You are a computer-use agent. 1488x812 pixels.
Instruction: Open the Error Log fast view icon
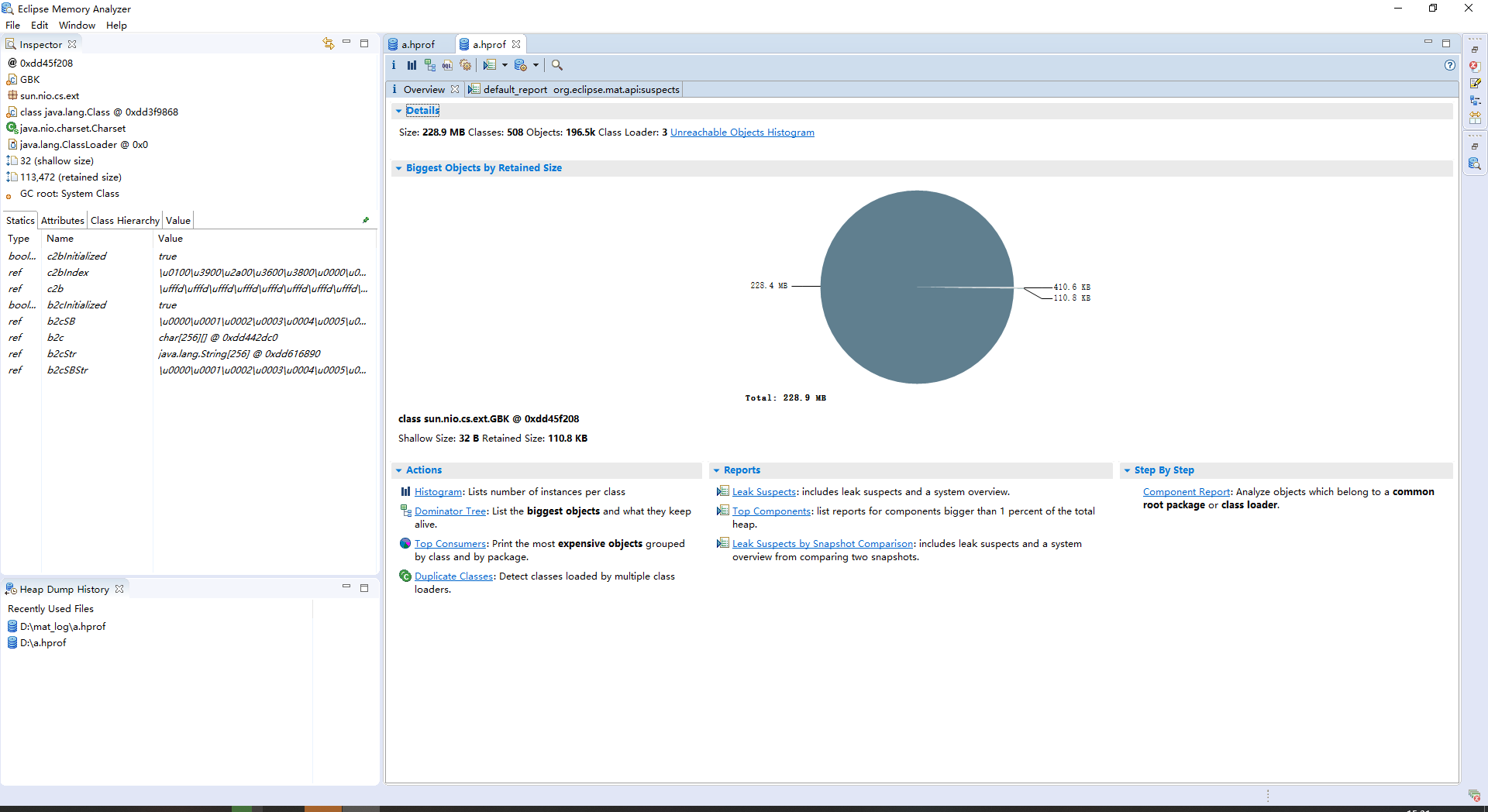(1475, 66)
